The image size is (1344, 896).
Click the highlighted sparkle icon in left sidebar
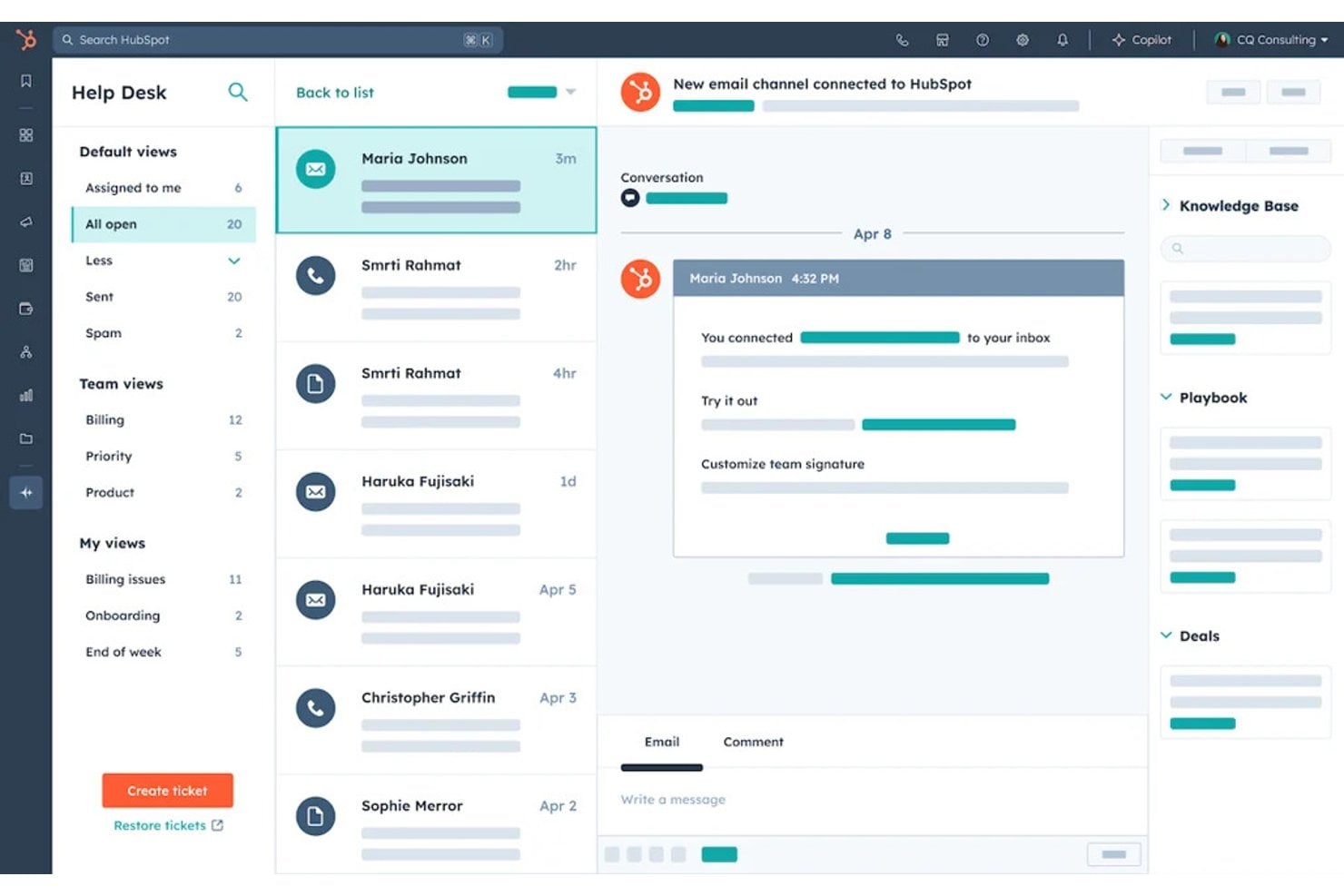pos(26,493)
